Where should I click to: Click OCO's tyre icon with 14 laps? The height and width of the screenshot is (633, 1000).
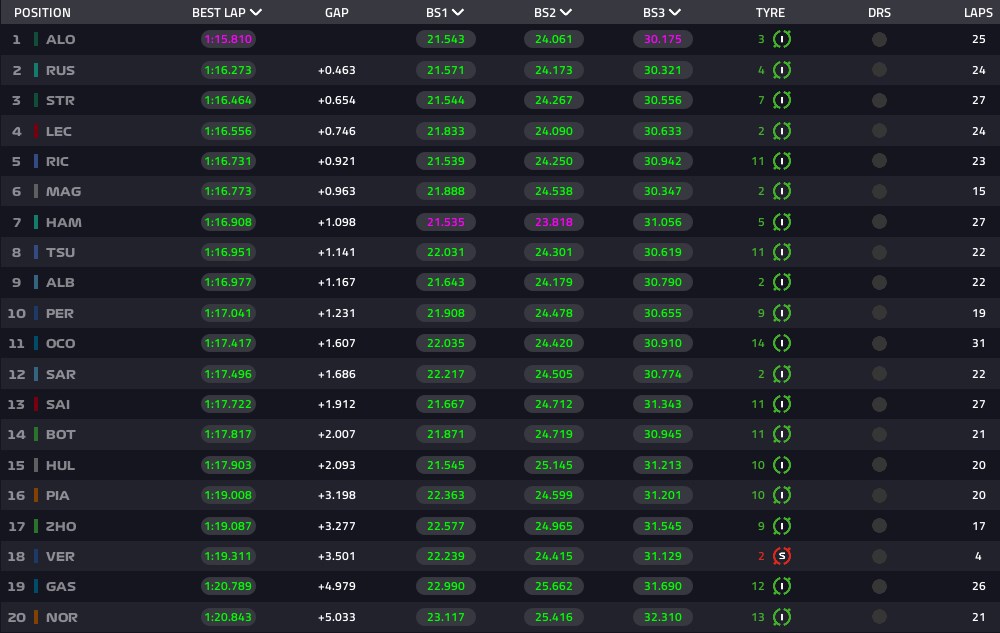coord(782,344)
